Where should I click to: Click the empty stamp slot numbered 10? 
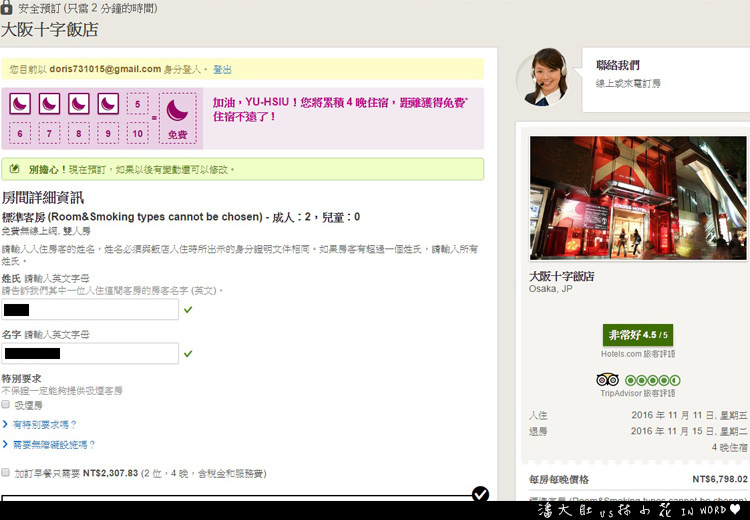coord(138,133)
